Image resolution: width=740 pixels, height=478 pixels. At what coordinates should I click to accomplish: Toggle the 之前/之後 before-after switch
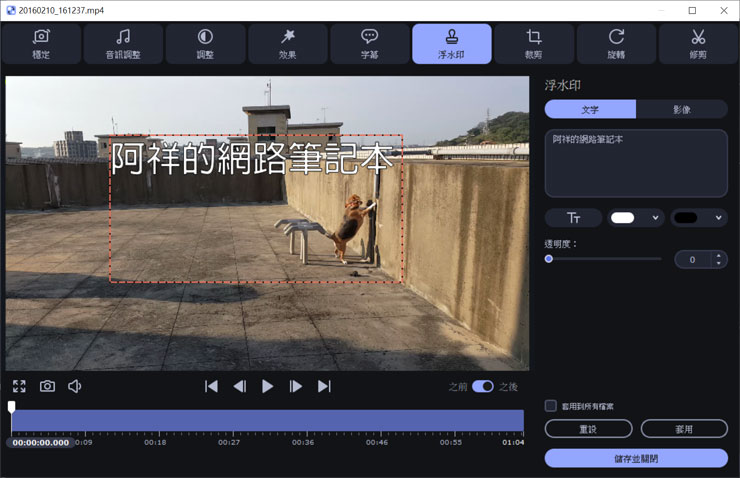(483, 386)
